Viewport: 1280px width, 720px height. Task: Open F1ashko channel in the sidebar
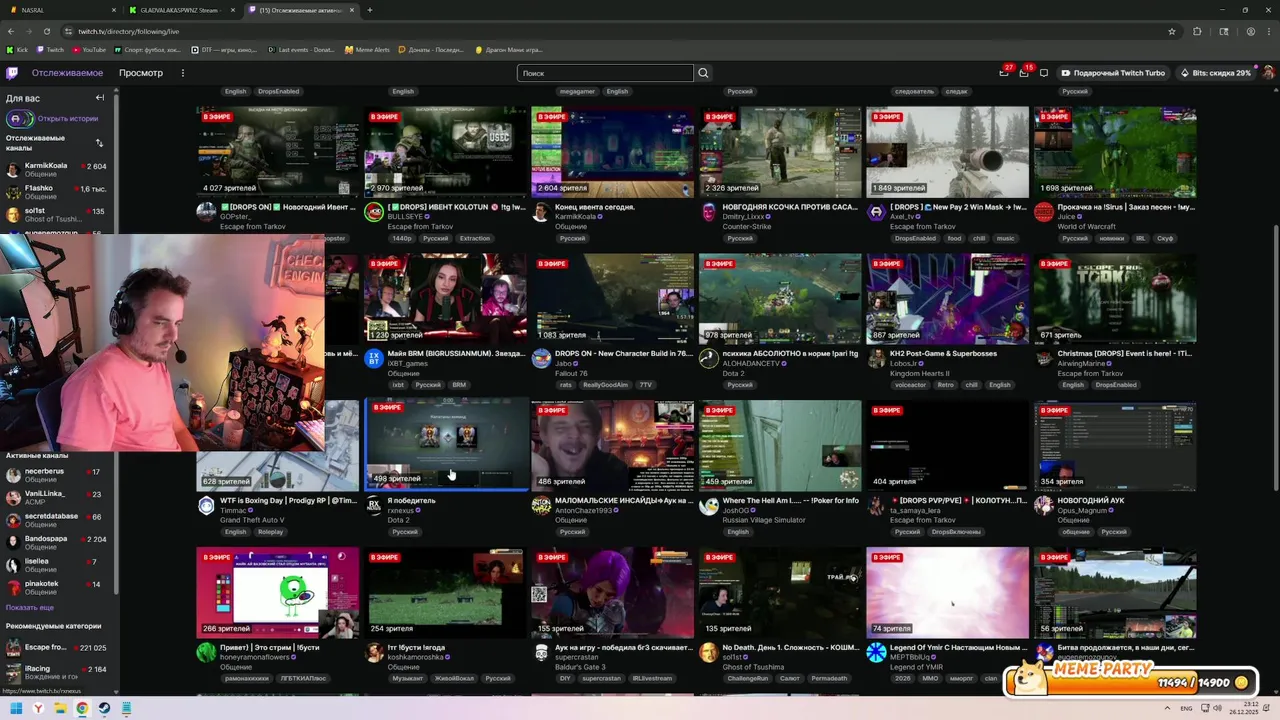point(58,192)
